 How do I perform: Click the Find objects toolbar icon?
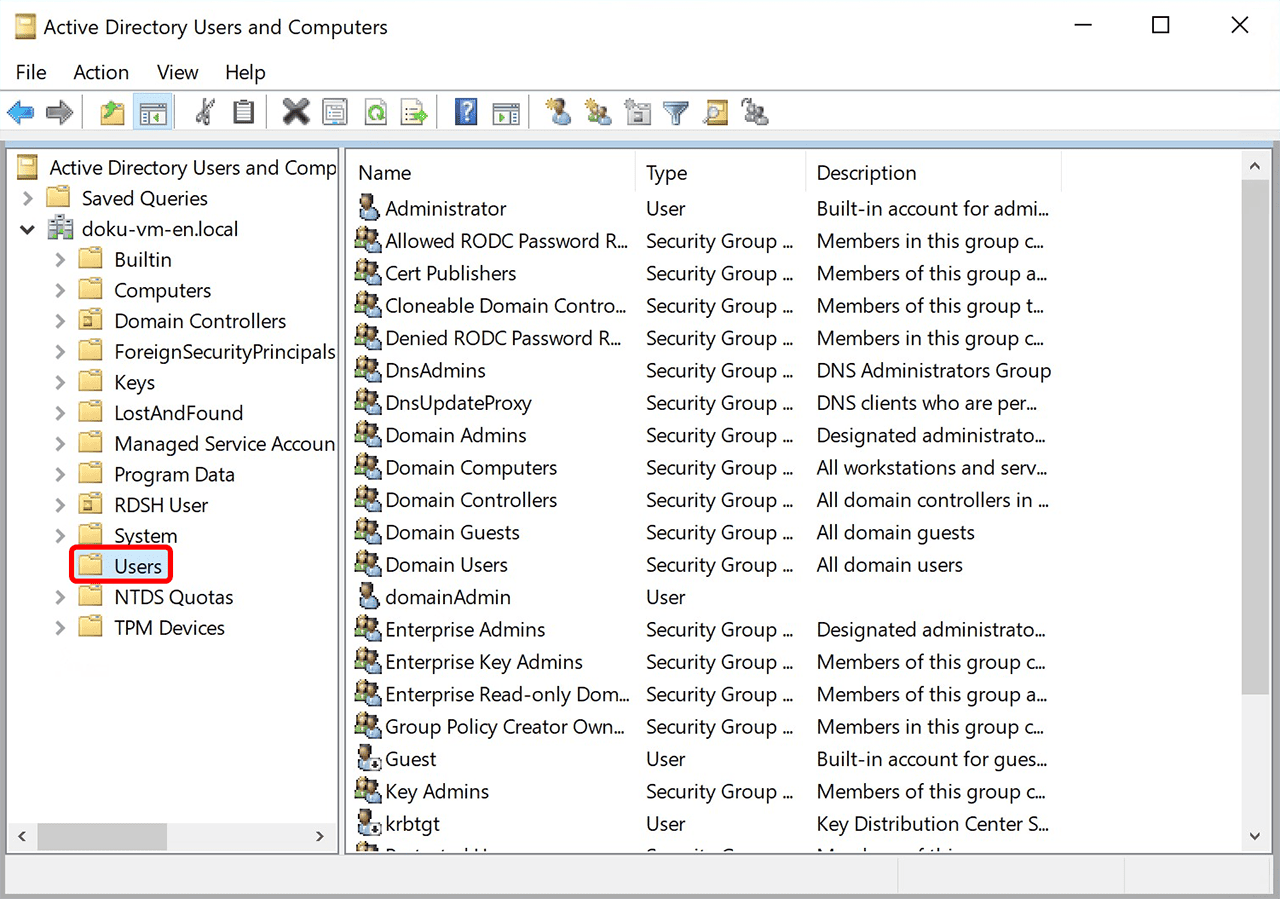pos(716,113)
